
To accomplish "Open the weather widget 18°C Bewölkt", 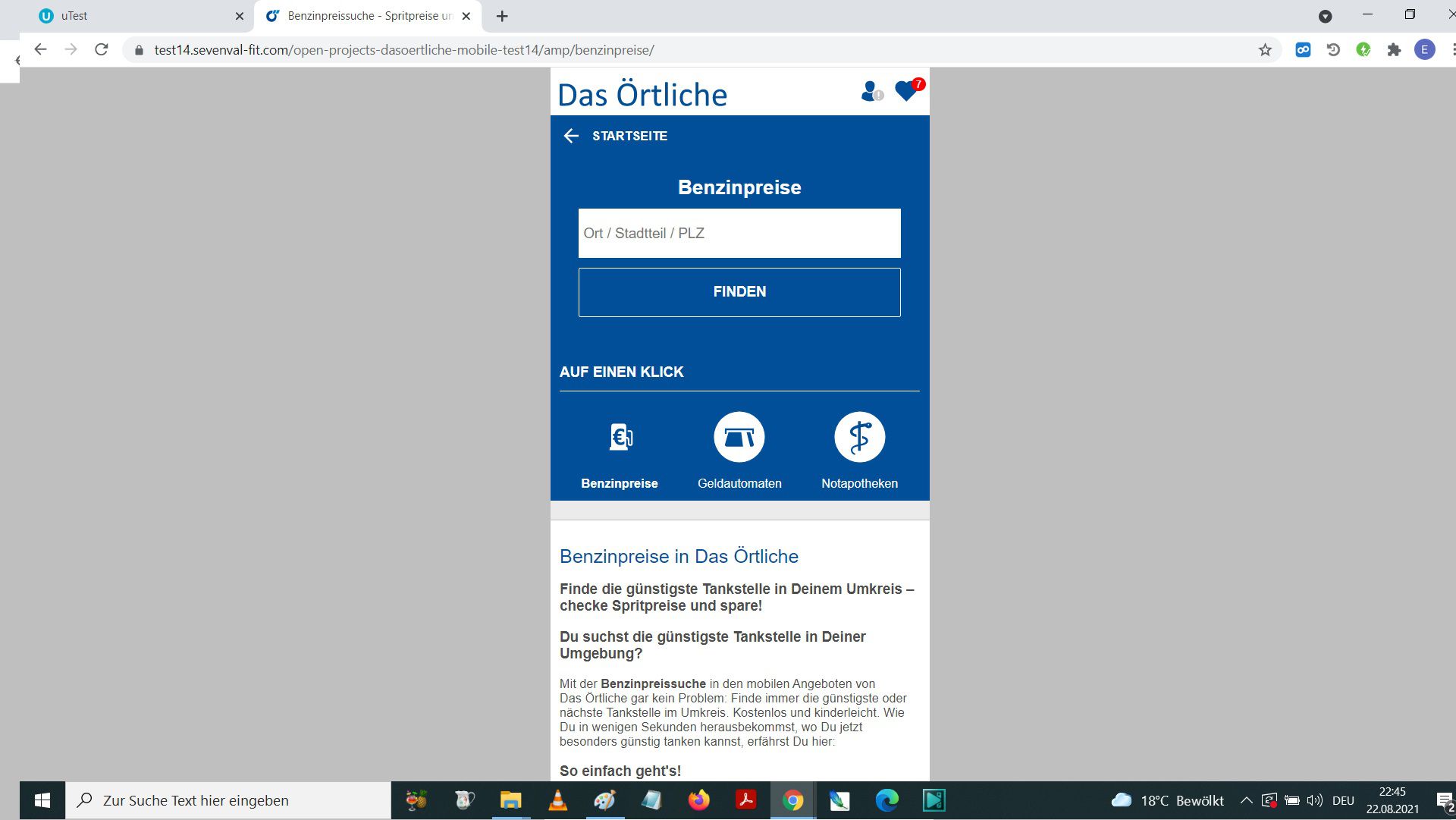I will point(1168,800).
